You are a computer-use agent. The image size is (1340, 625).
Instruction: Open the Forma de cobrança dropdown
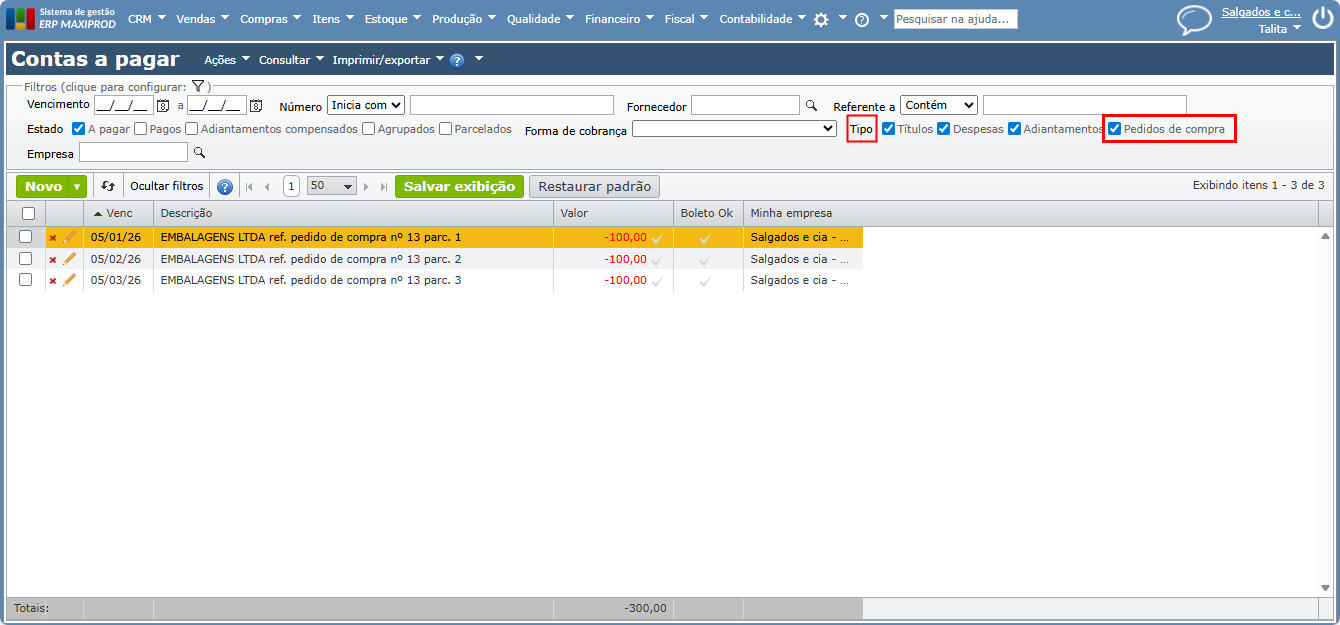(x=734, y=129)
